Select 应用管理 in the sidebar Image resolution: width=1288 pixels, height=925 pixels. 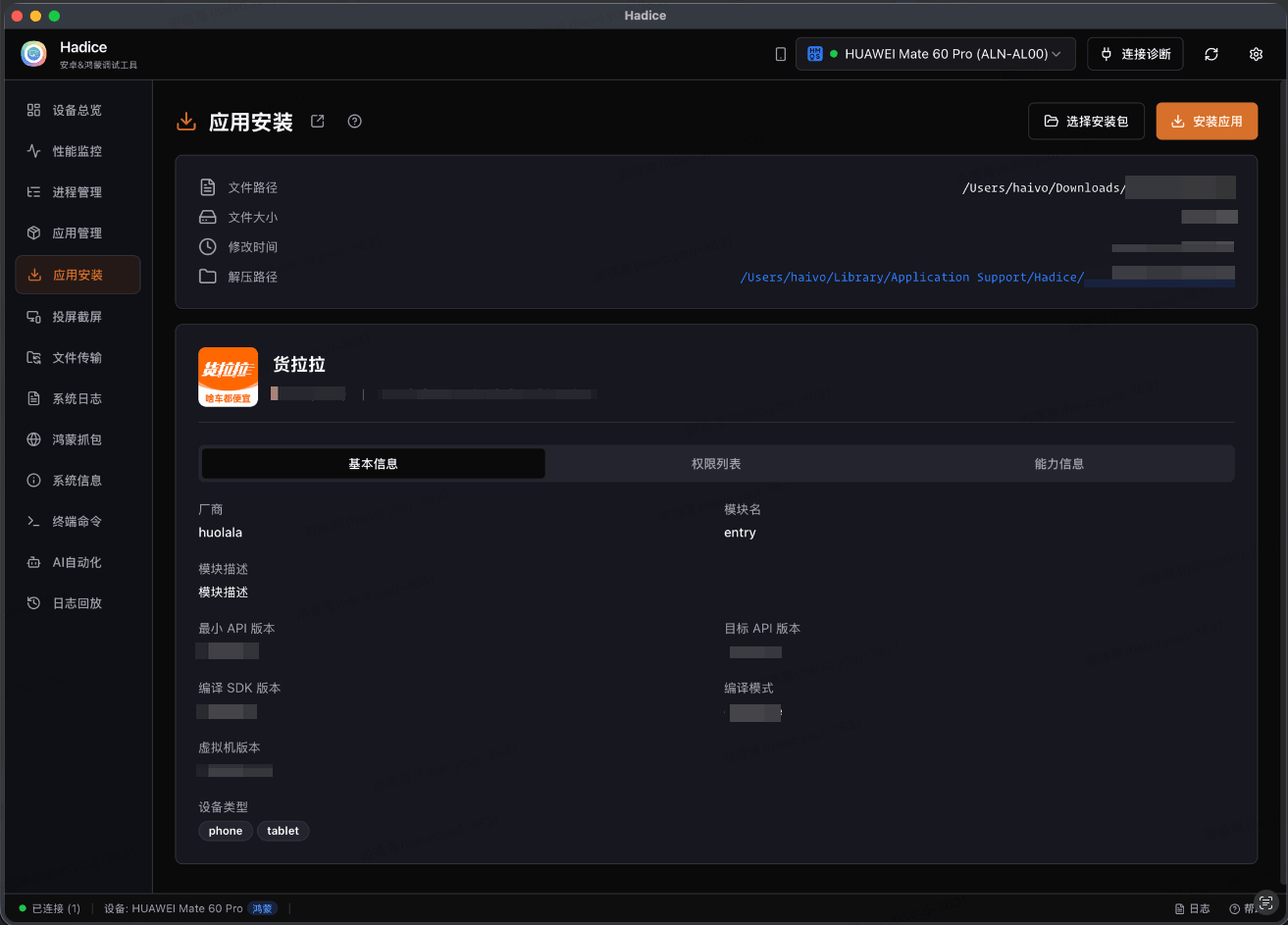point(77,233)
